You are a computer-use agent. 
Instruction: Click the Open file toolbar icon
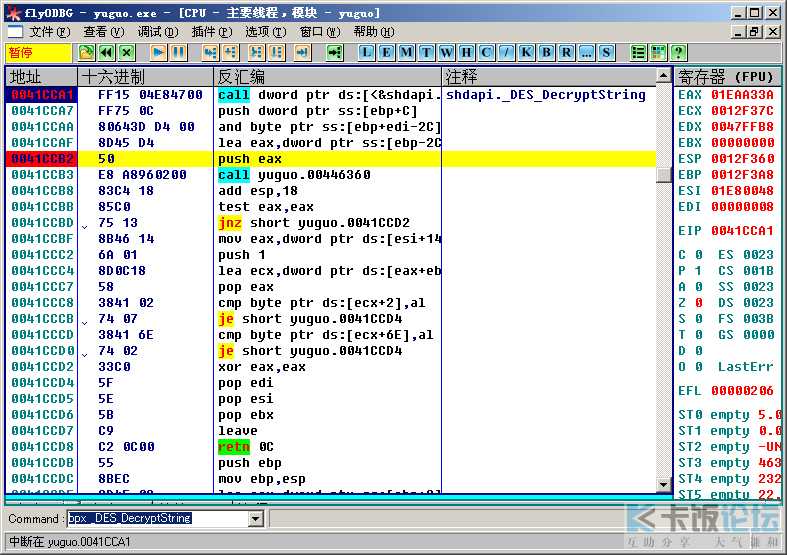click(x=86, y=53)
